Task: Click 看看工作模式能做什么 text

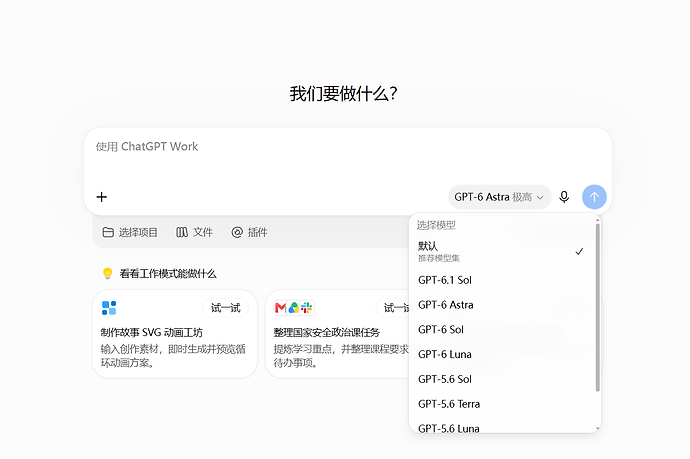Action: 168,274
